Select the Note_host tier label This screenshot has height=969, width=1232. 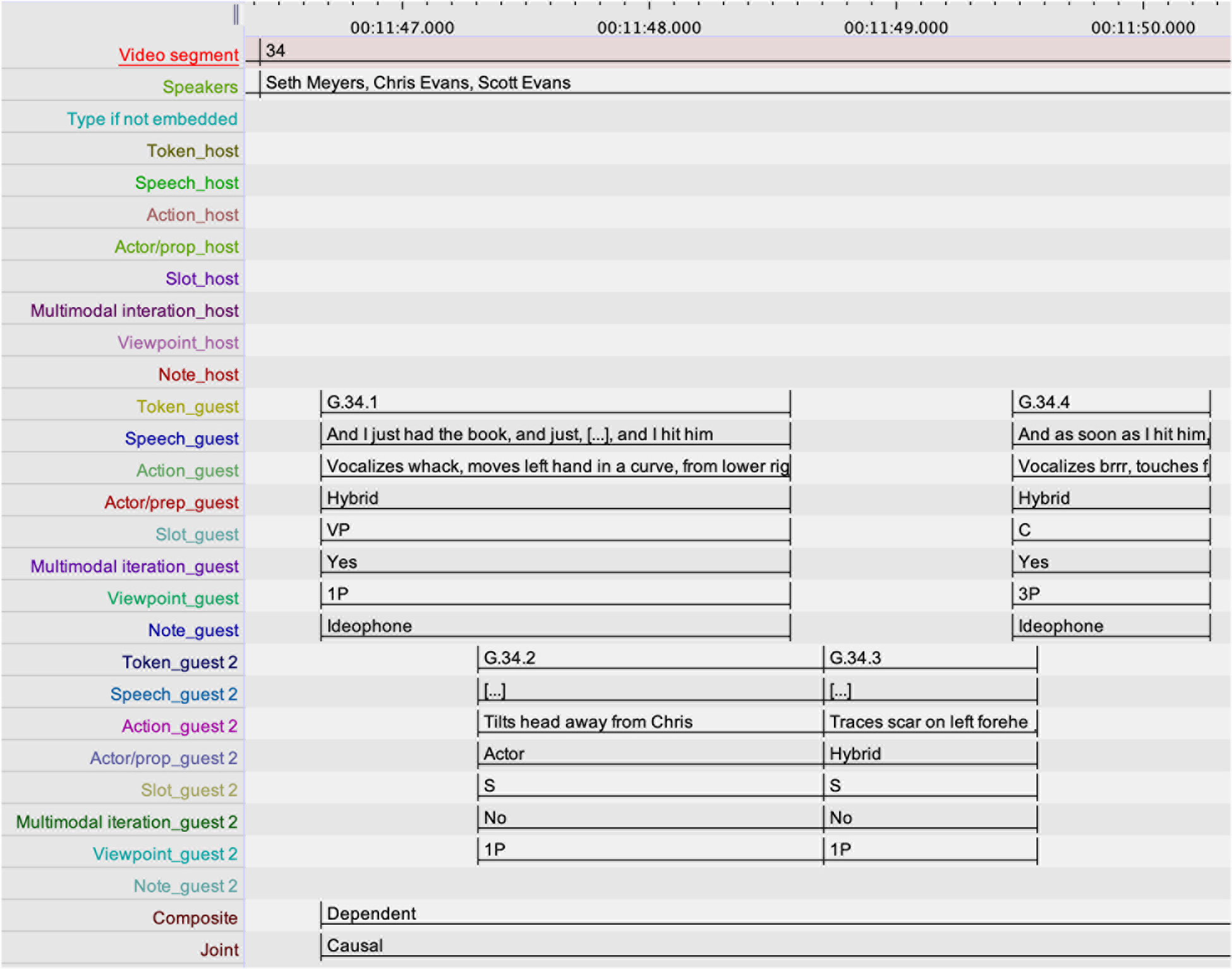point(198,375)
